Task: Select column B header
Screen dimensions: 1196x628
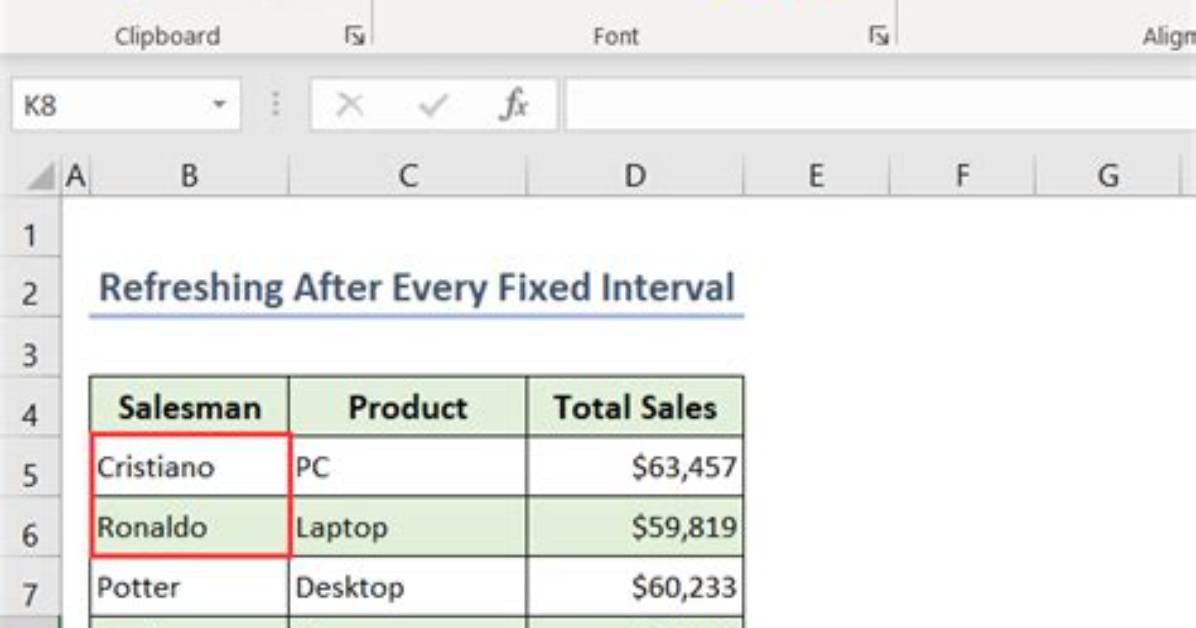Action: tap(189, 176)
